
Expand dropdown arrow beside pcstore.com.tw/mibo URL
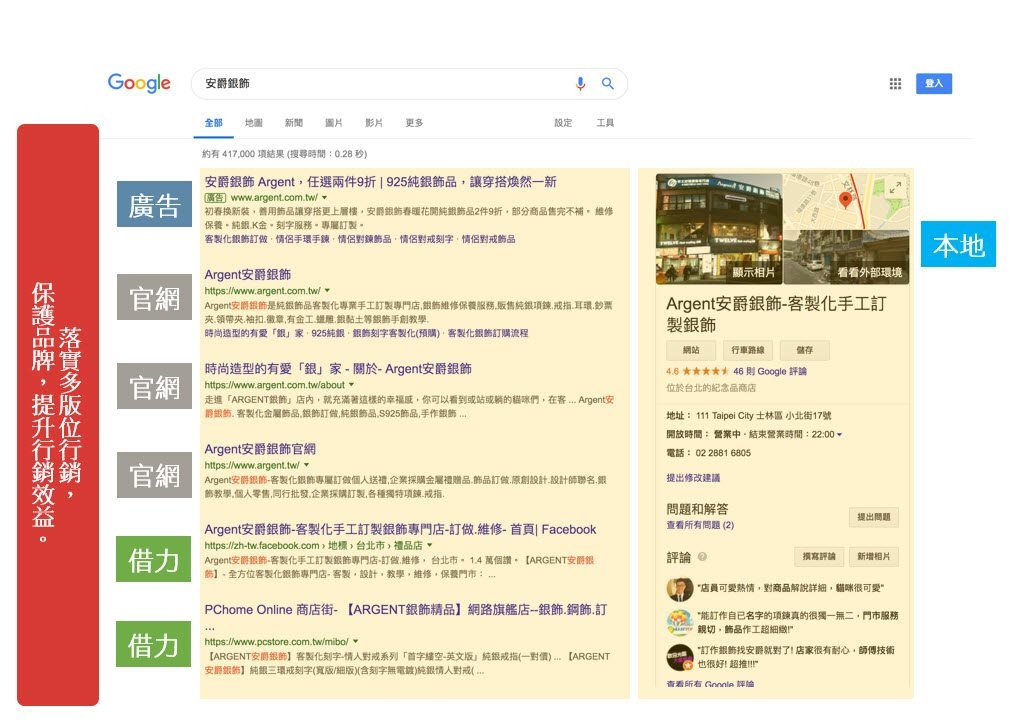[355, 642]
